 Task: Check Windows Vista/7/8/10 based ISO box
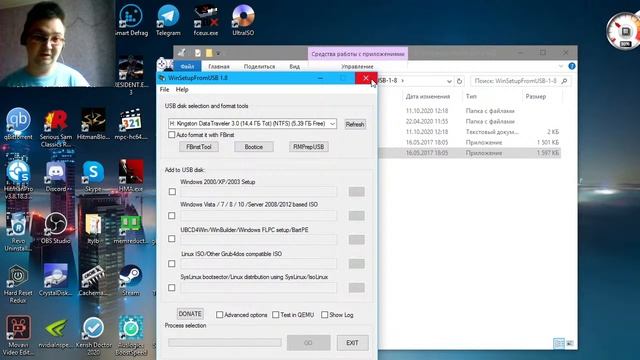click(172, 216)
